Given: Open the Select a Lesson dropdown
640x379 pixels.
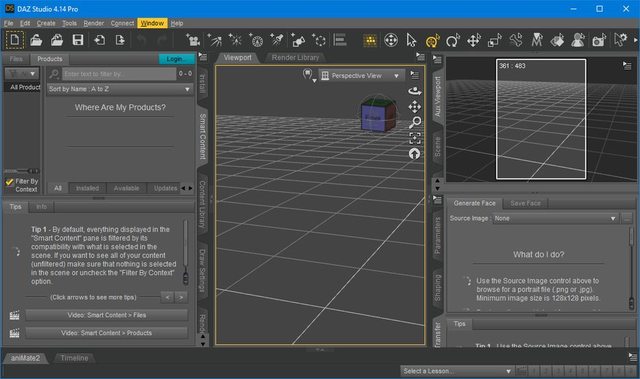Looking at the screenshot, I should point(457,371).
